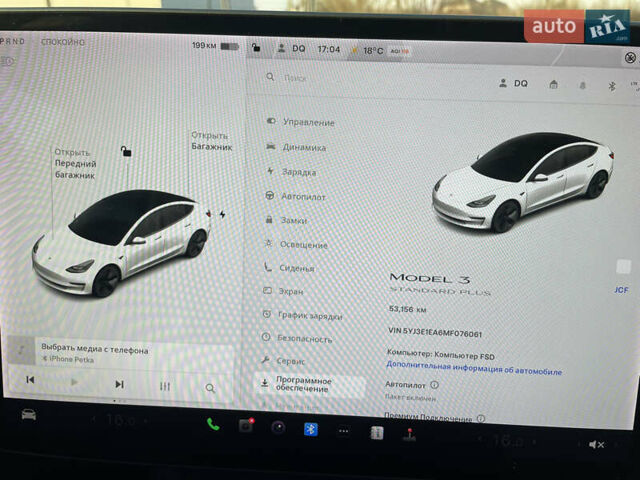Tap Открыть Передний багажник frunk button

pyautogui.click(x=76, y=164)
